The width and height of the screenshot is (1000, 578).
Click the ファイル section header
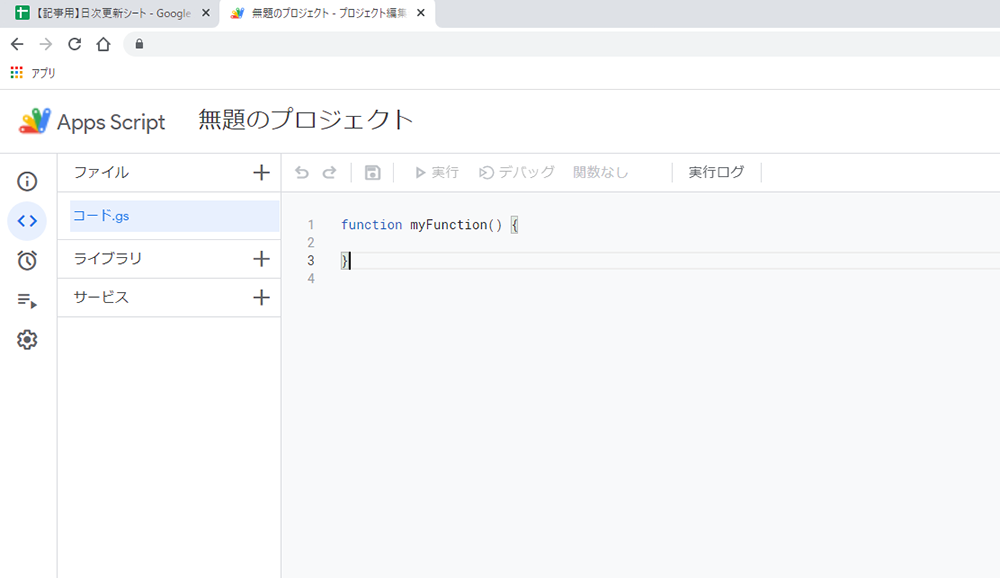(x=101, y=172)
